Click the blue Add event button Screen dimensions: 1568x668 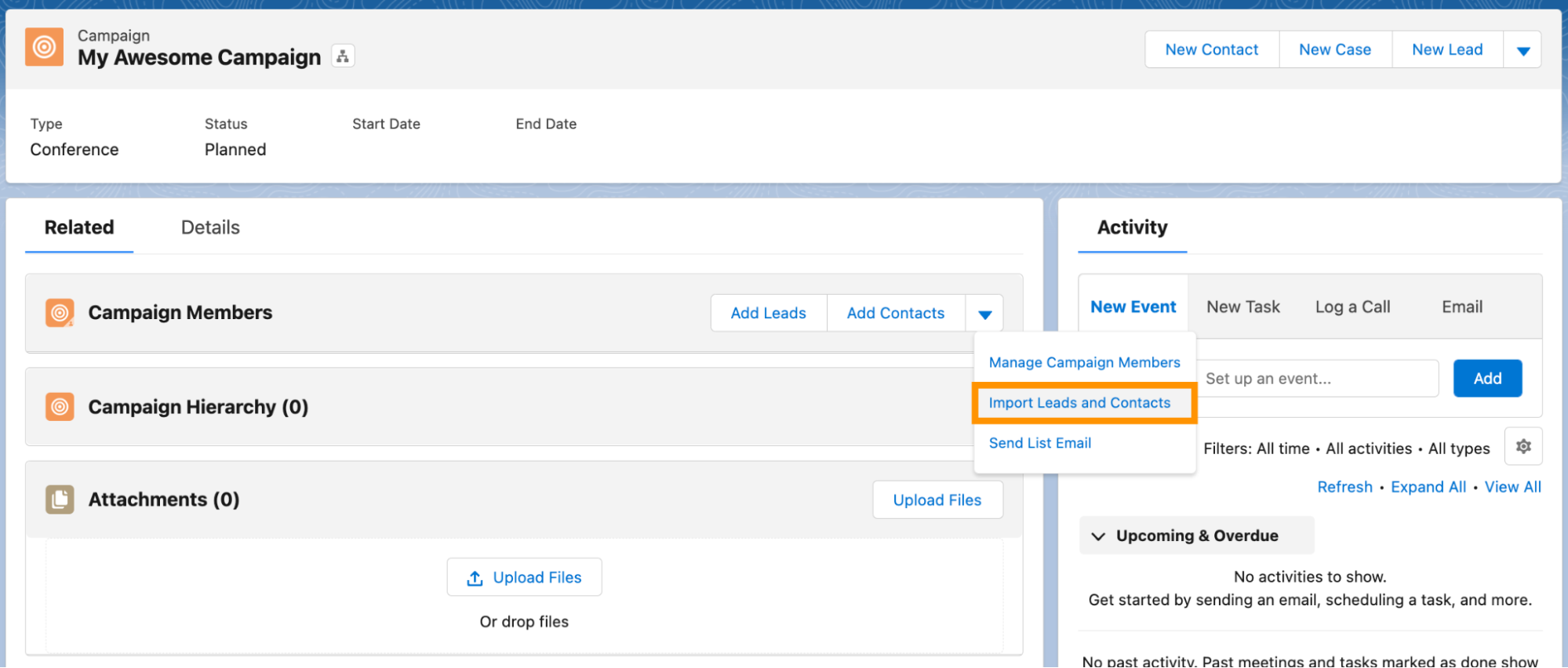click(x=1487, y=379)
